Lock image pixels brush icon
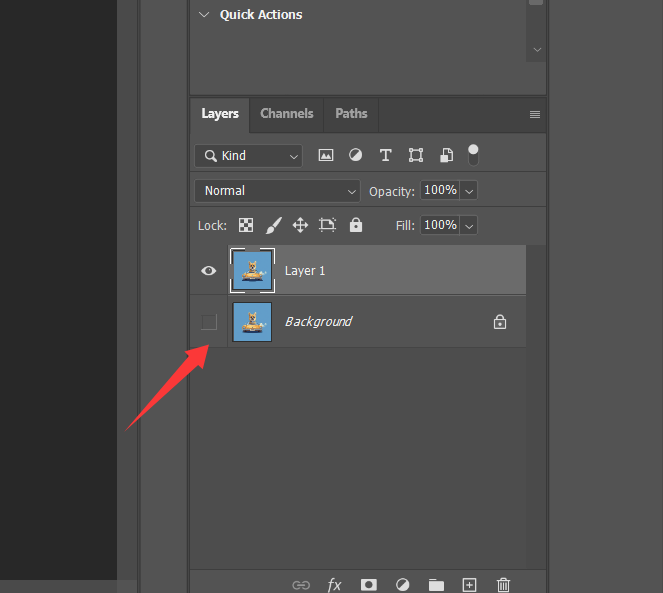Image resolution: width=663 pixels, height=593 pixels. tap(274, 225)
